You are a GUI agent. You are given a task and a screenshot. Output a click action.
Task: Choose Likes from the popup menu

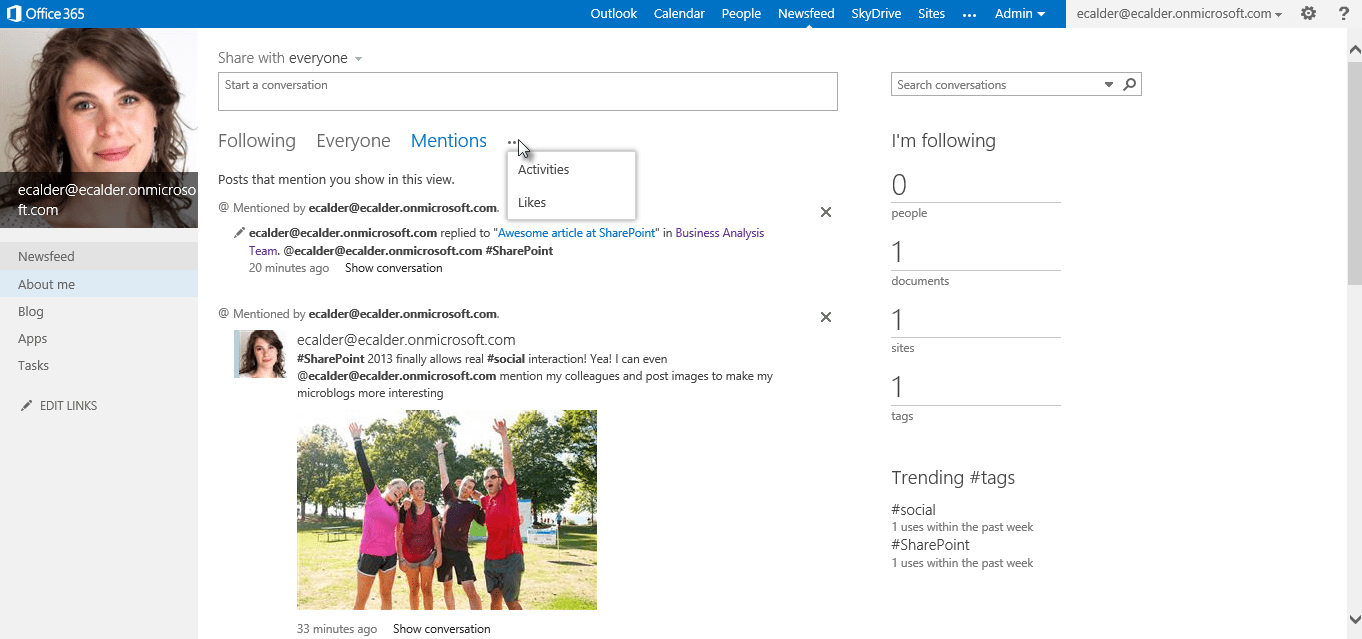coord(571,203)
